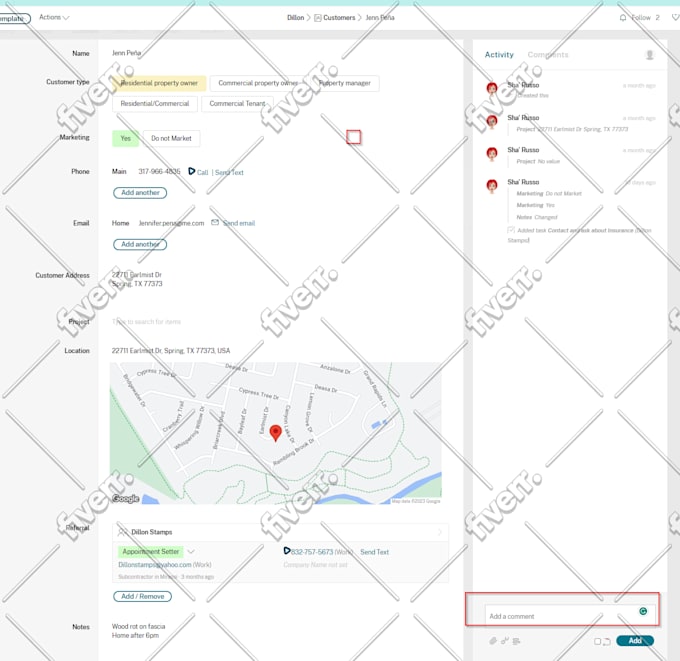Click the Call icon next to phone number
680x661 pixels.
point(191,171)
